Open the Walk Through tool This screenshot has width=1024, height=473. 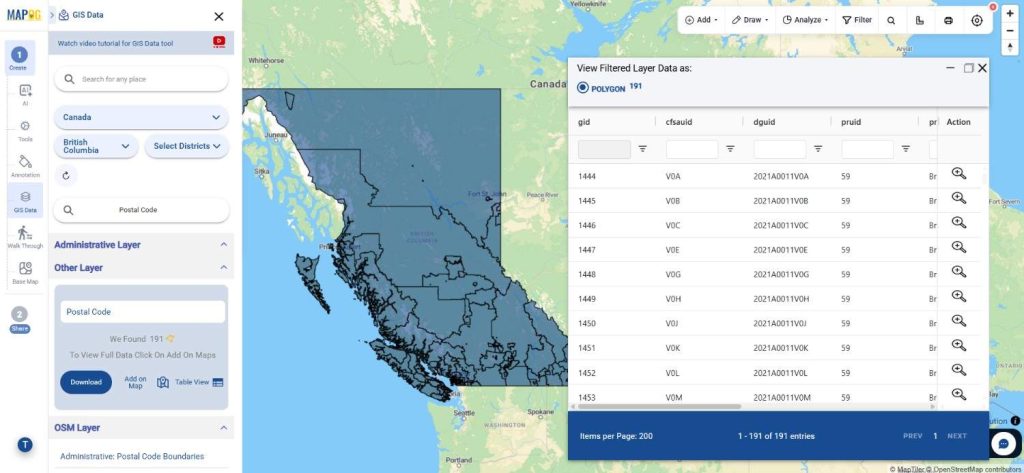coord(25,237)
